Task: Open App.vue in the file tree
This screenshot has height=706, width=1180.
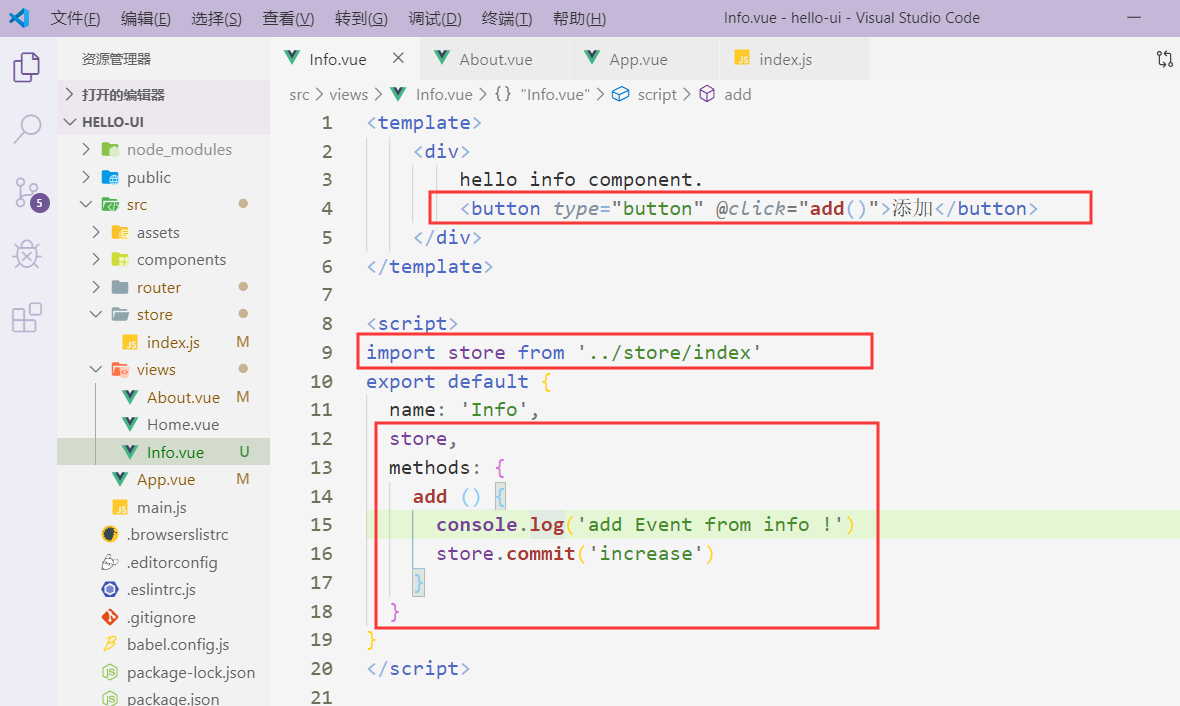Action: pyautogui.click(x=163, y=479)
